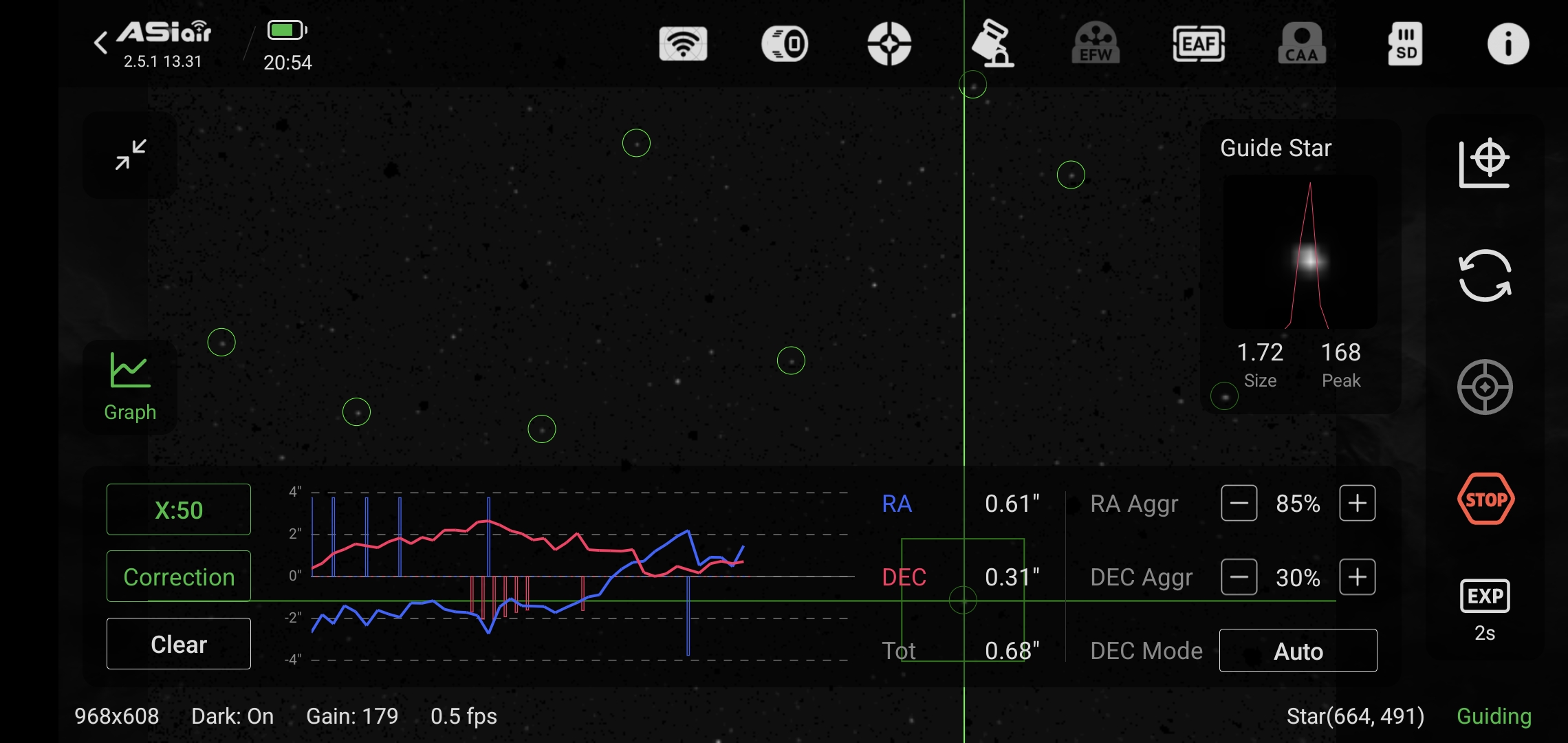Clear the guiding graph
The image size is (1568, 743).
click(x=179, y=644)
